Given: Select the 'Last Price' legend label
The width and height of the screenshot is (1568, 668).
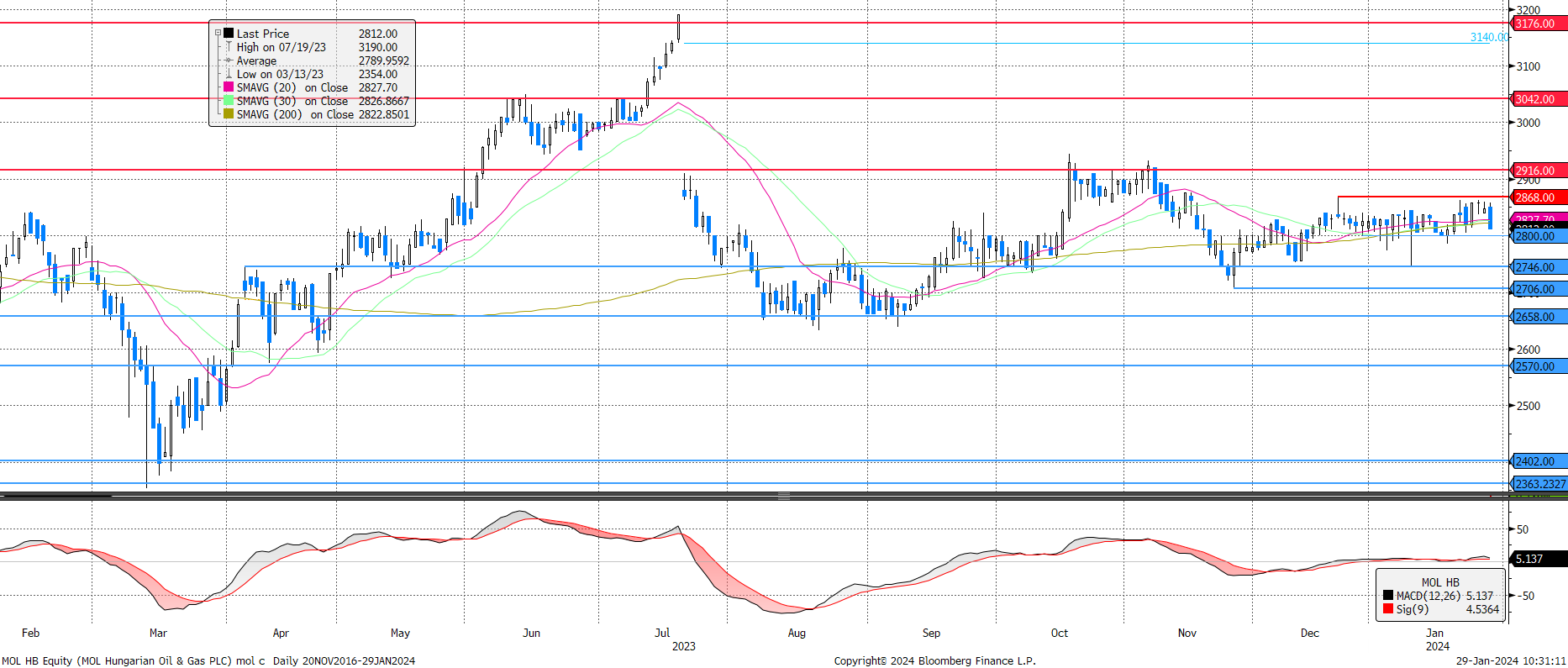Looking at the screenshot, I should coord(263,34).
